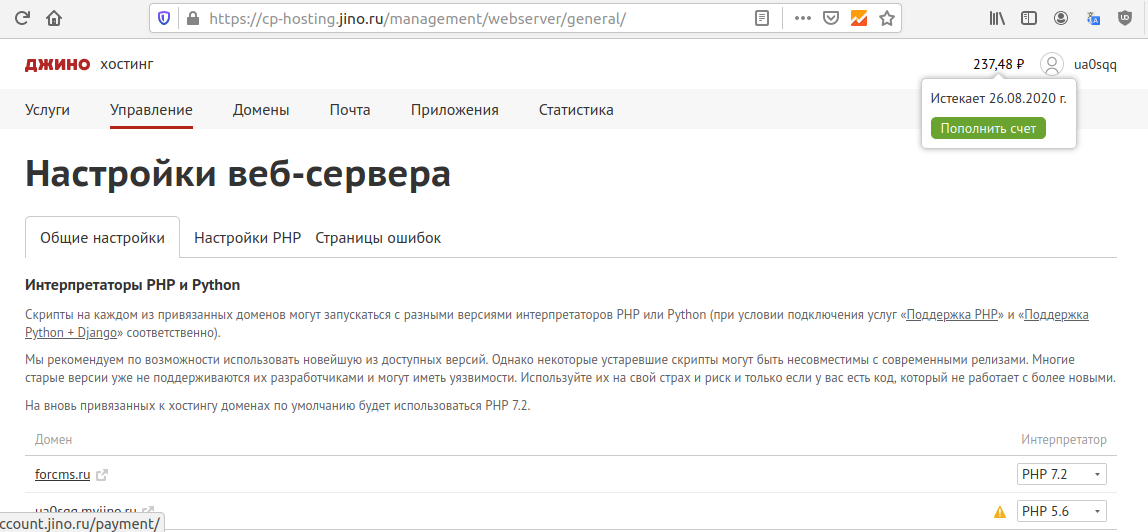Open forcms.ru external link icon
Screen dimensions: 1148x532
point(101,475)
